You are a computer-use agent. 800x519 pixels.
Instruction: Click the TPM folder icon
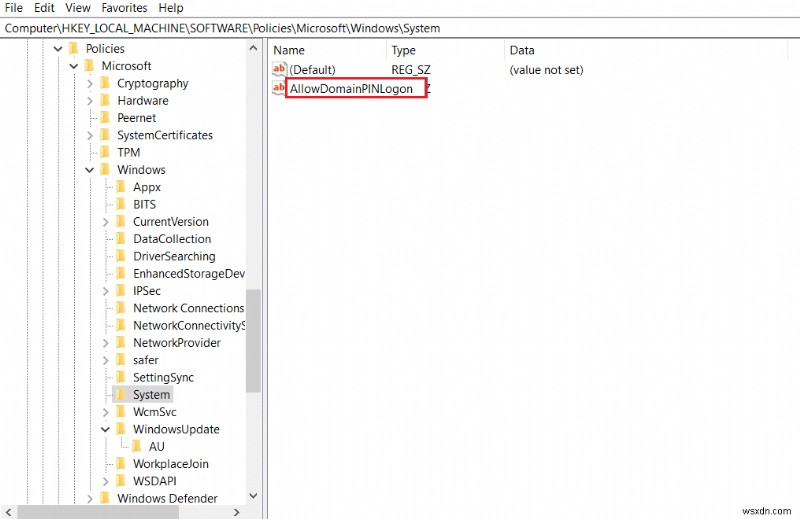coord(105,153)
